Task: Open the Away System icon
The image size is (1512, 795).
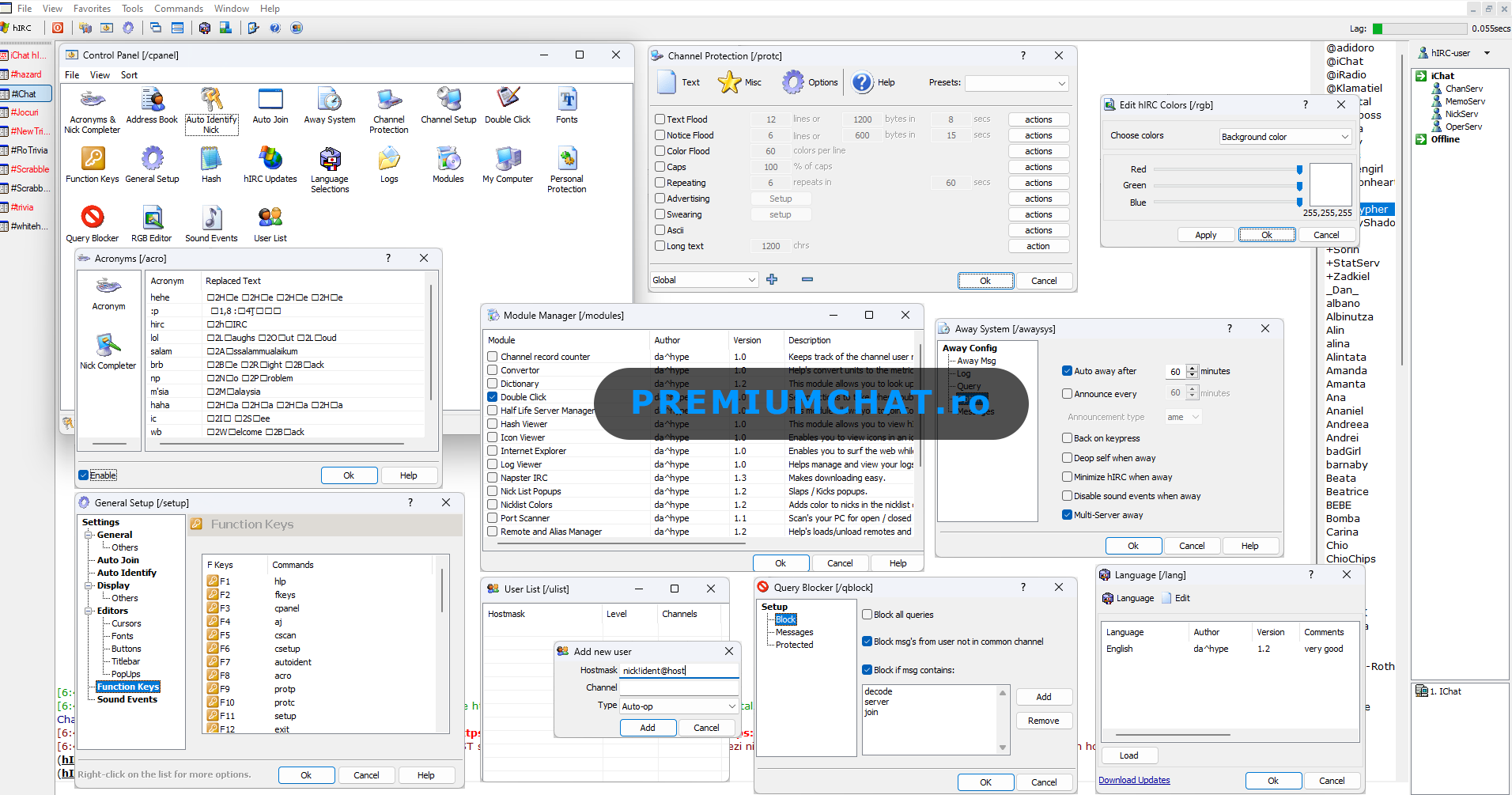Action: [x=330, y=106]
